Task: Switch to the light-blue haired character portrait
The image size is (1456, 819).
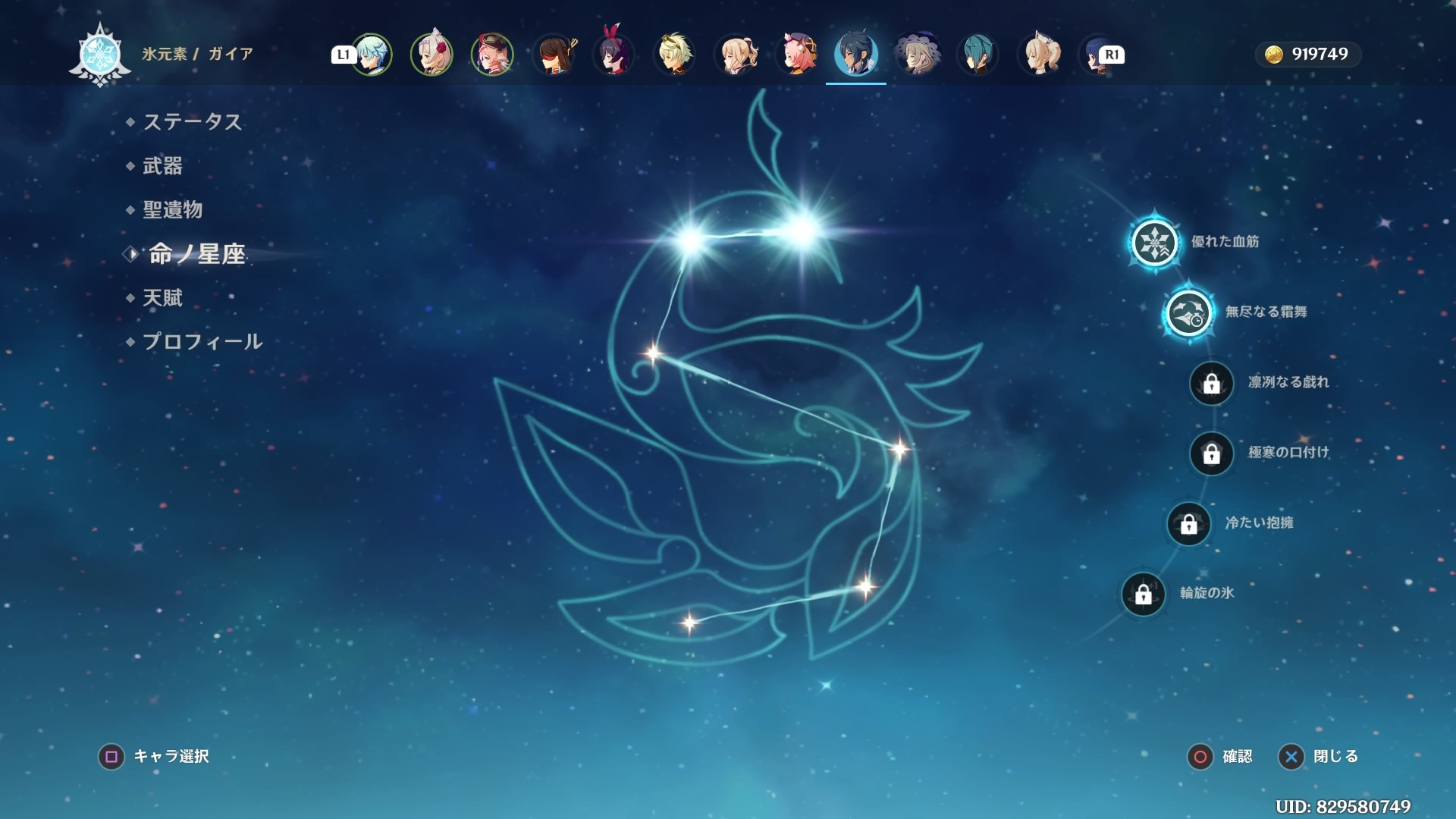Action: [x=371, y=55]
